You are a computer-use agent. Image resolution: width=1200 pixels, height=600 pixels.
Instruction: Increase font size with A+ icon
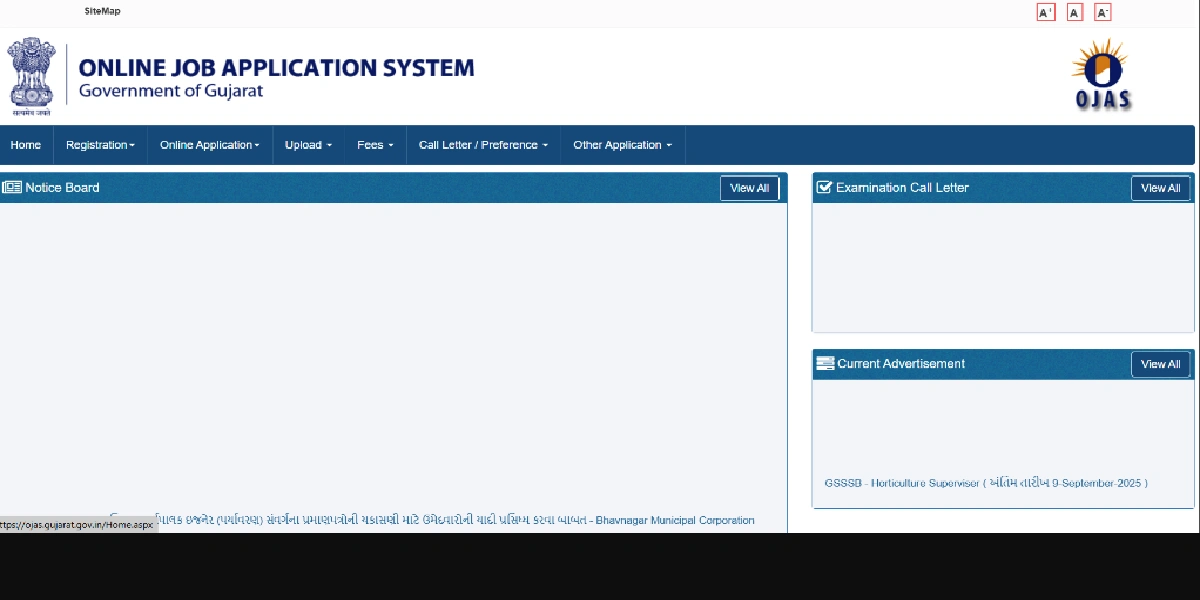pyautogui.click(x=1046, y=13)
